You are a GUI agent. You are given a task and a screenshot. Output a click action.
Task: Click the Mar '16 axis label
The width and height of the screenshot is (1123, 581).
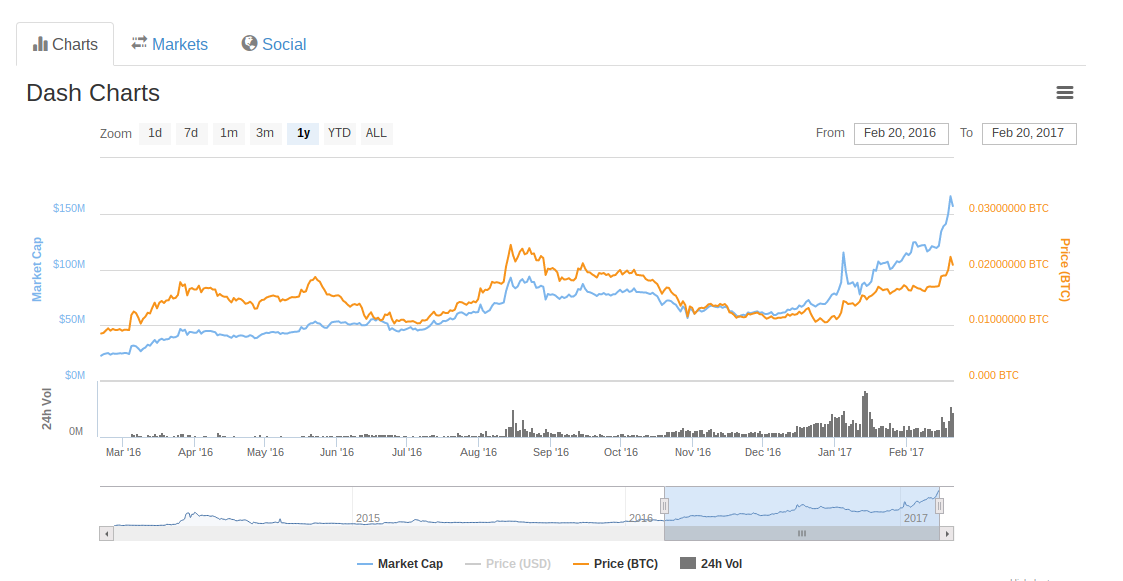pyautogui.click(x=123, y=452)
